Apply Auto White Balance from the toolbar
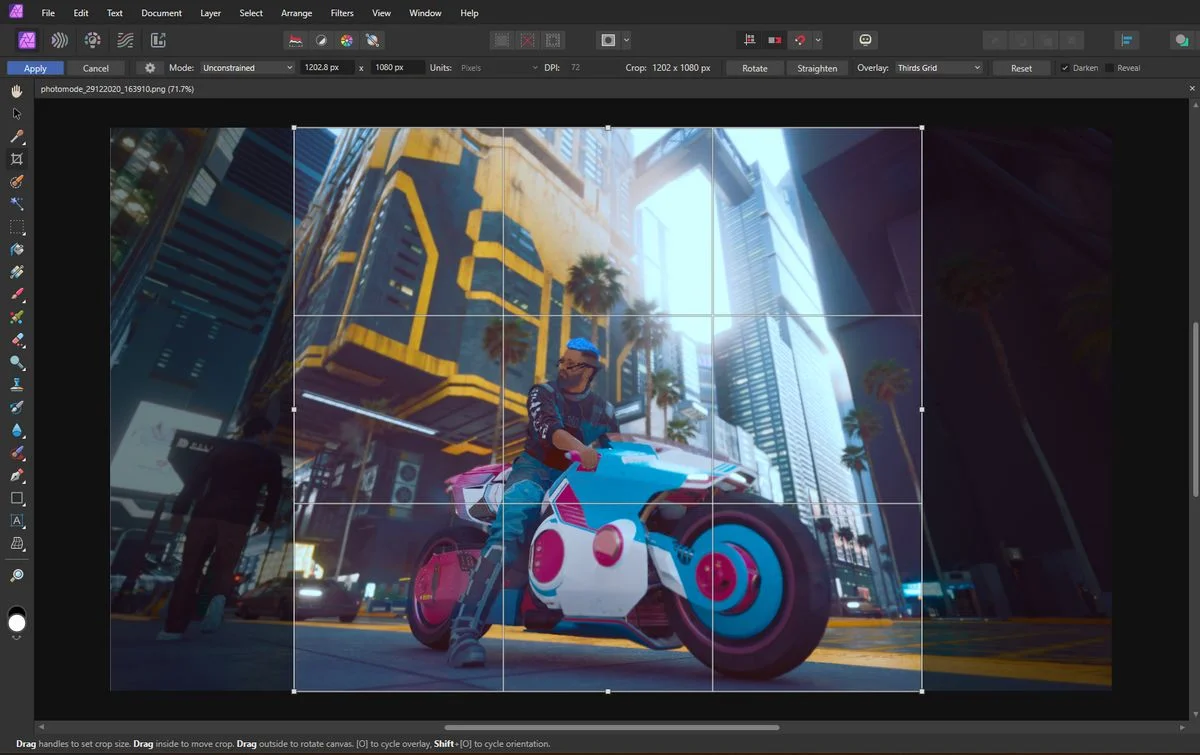Screen dimensions: 1200x755 pos(373,40)
